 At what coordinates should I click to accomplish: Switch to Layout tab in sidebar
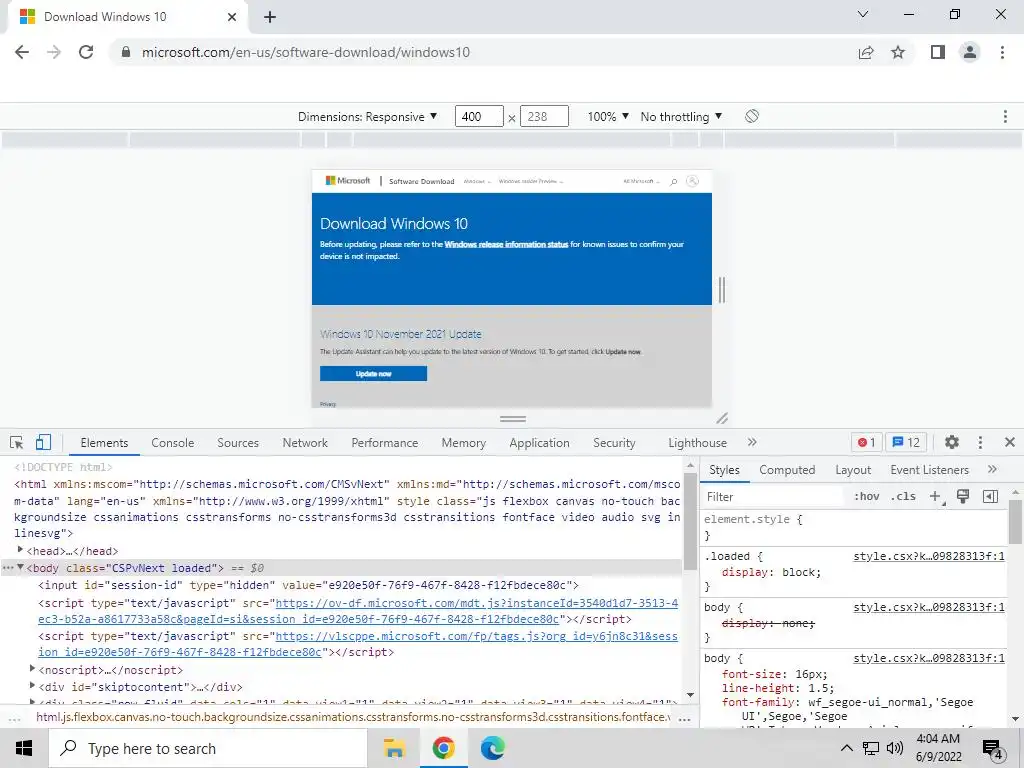pos(853,470)
